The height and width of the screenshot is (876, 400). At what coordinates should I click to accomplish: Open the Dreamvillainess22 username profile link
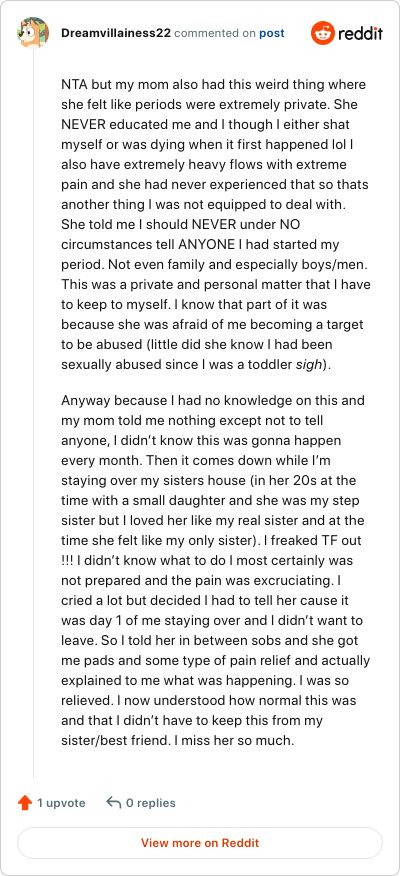[116, 34]
